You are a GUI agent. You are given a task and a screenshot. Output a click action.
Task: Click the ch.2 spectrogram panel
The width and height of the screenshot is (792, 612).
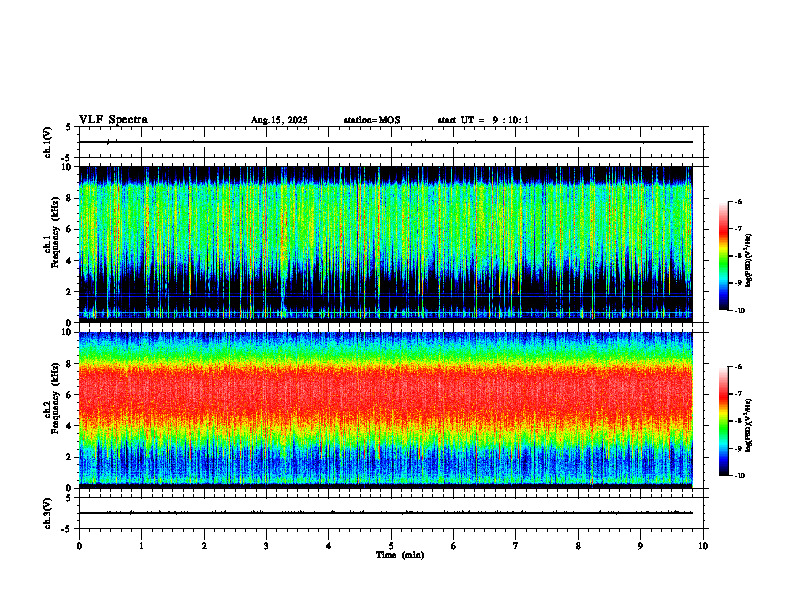coord(385,410)
